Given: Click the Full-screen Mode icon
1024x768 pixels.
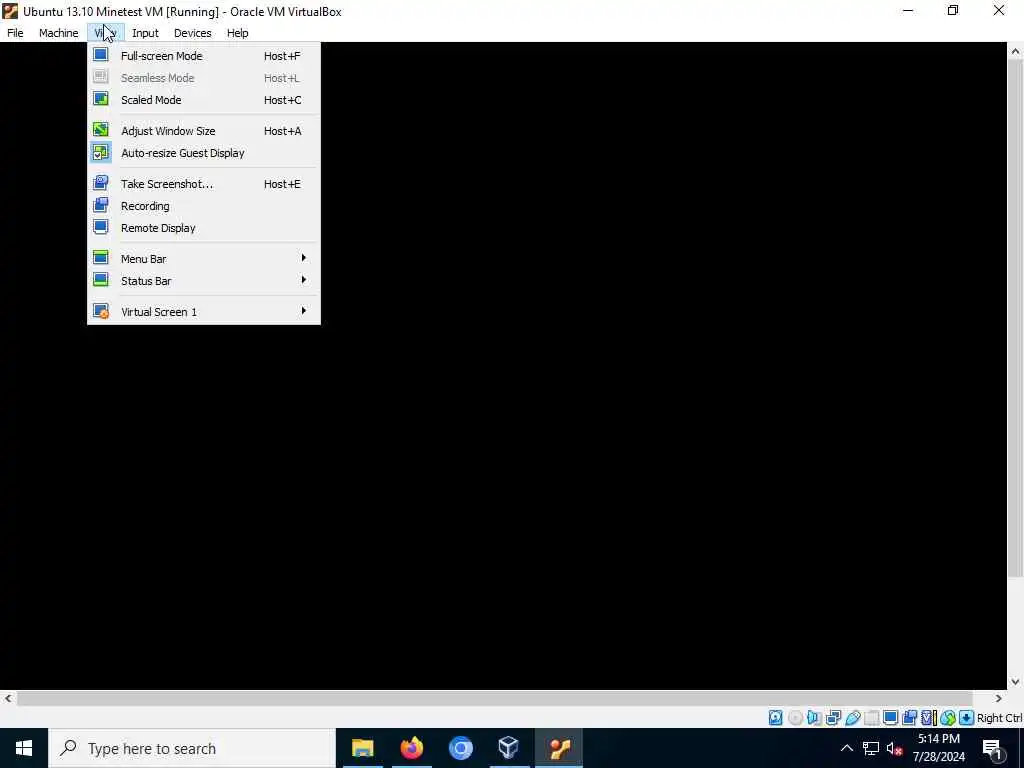Looking at the screenshot, I should pos(101,56).
